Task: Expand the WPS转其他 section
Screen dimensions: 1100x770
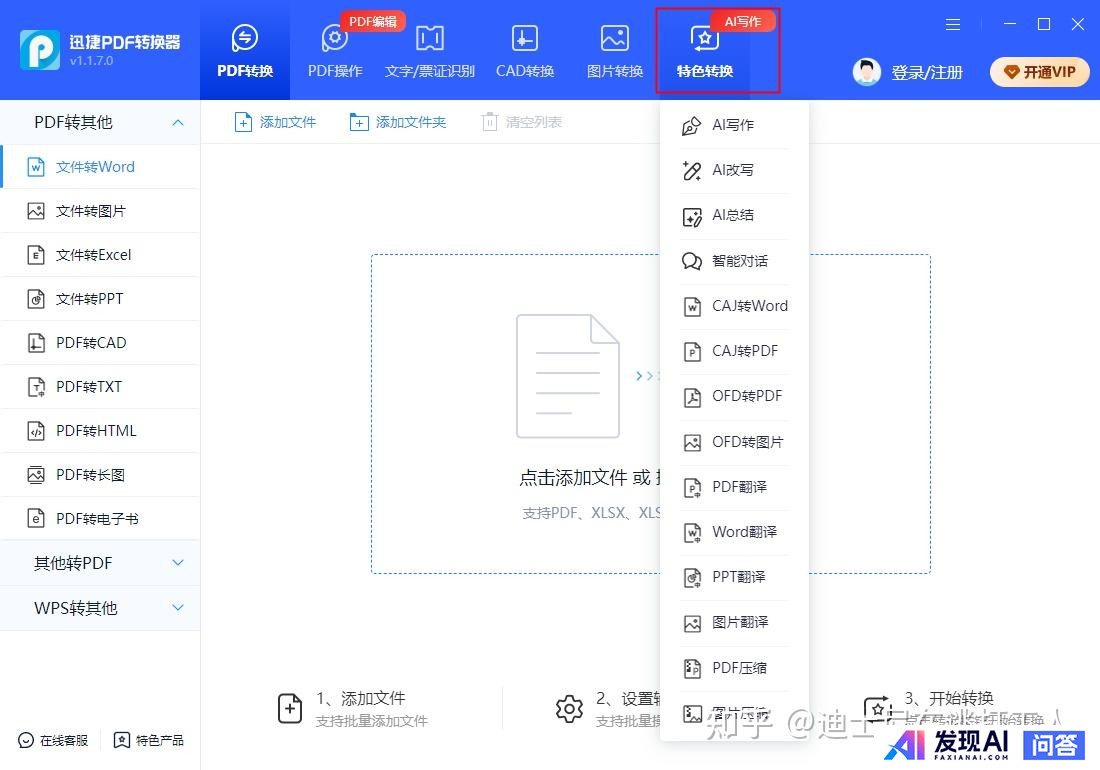Action: (178, 607)
